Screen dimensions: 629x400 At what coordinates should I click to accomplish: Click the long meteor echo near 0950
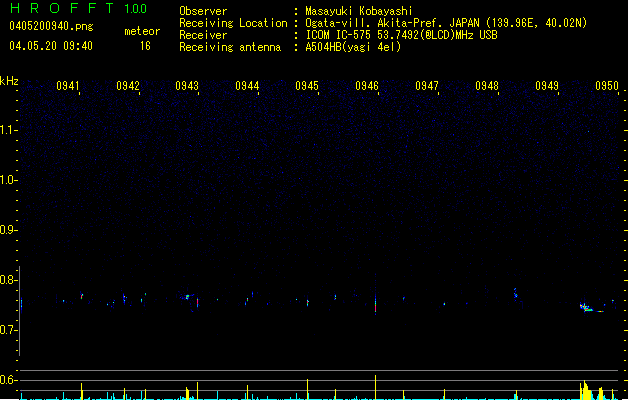pyautogui.click(x=591, y=308)
